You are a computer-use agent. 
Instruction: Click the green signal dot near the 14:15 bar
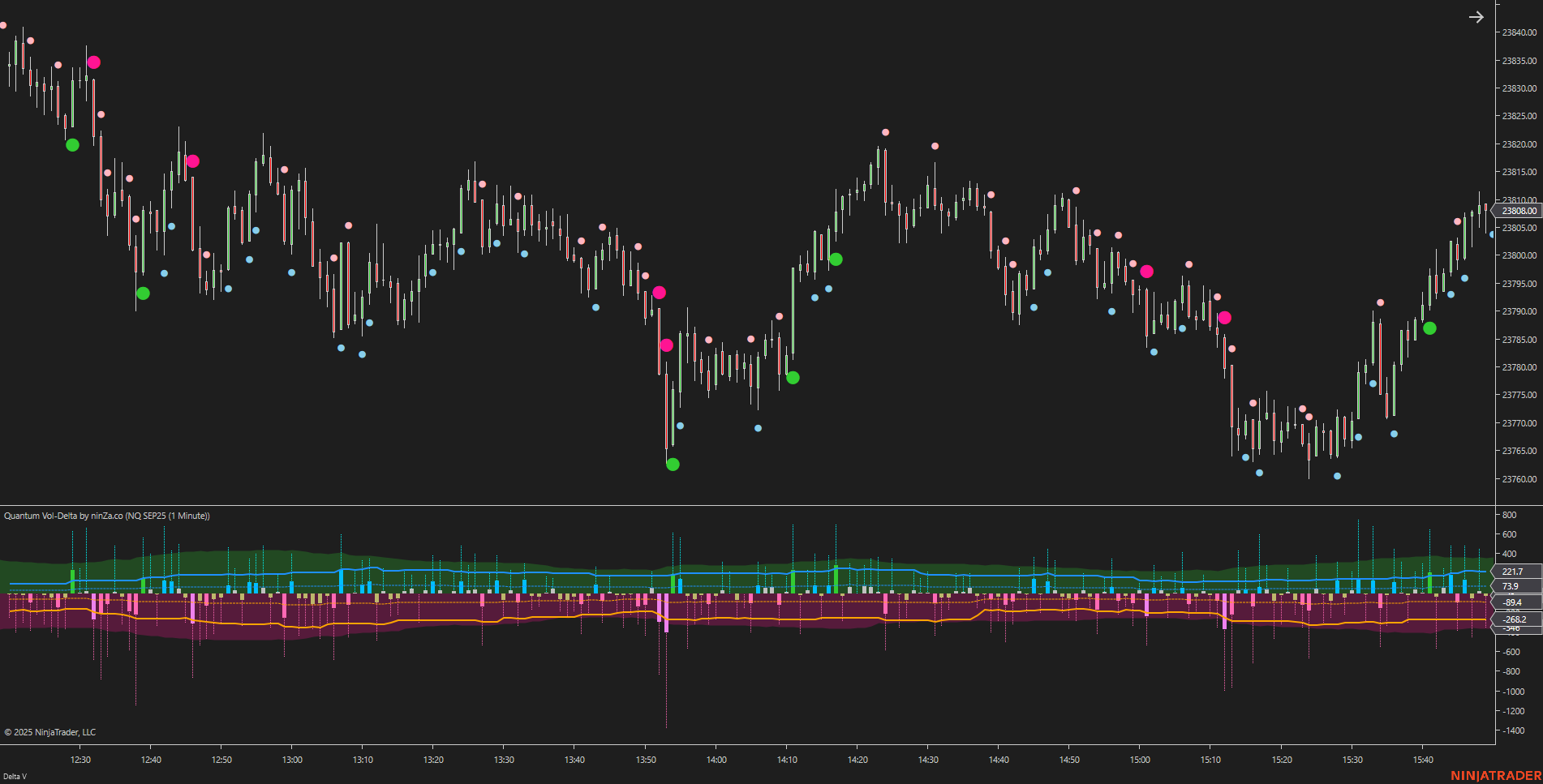click(x=835, y=259)
